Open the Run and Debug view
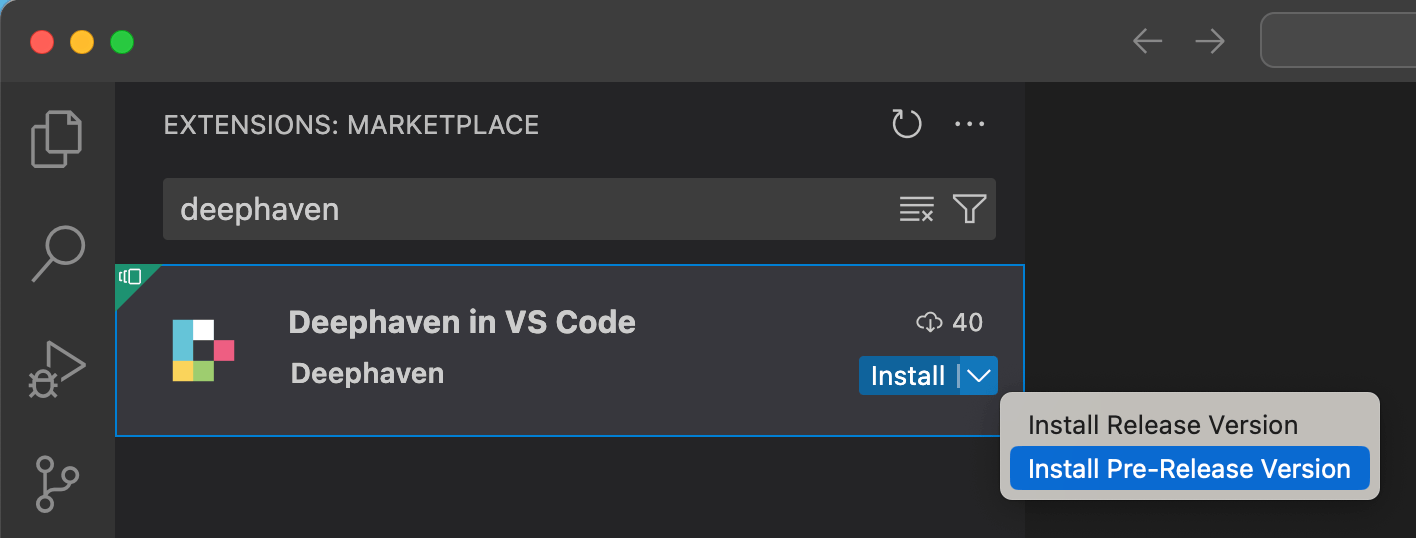This screenshot has height=538, width=1416. [57, 370]
